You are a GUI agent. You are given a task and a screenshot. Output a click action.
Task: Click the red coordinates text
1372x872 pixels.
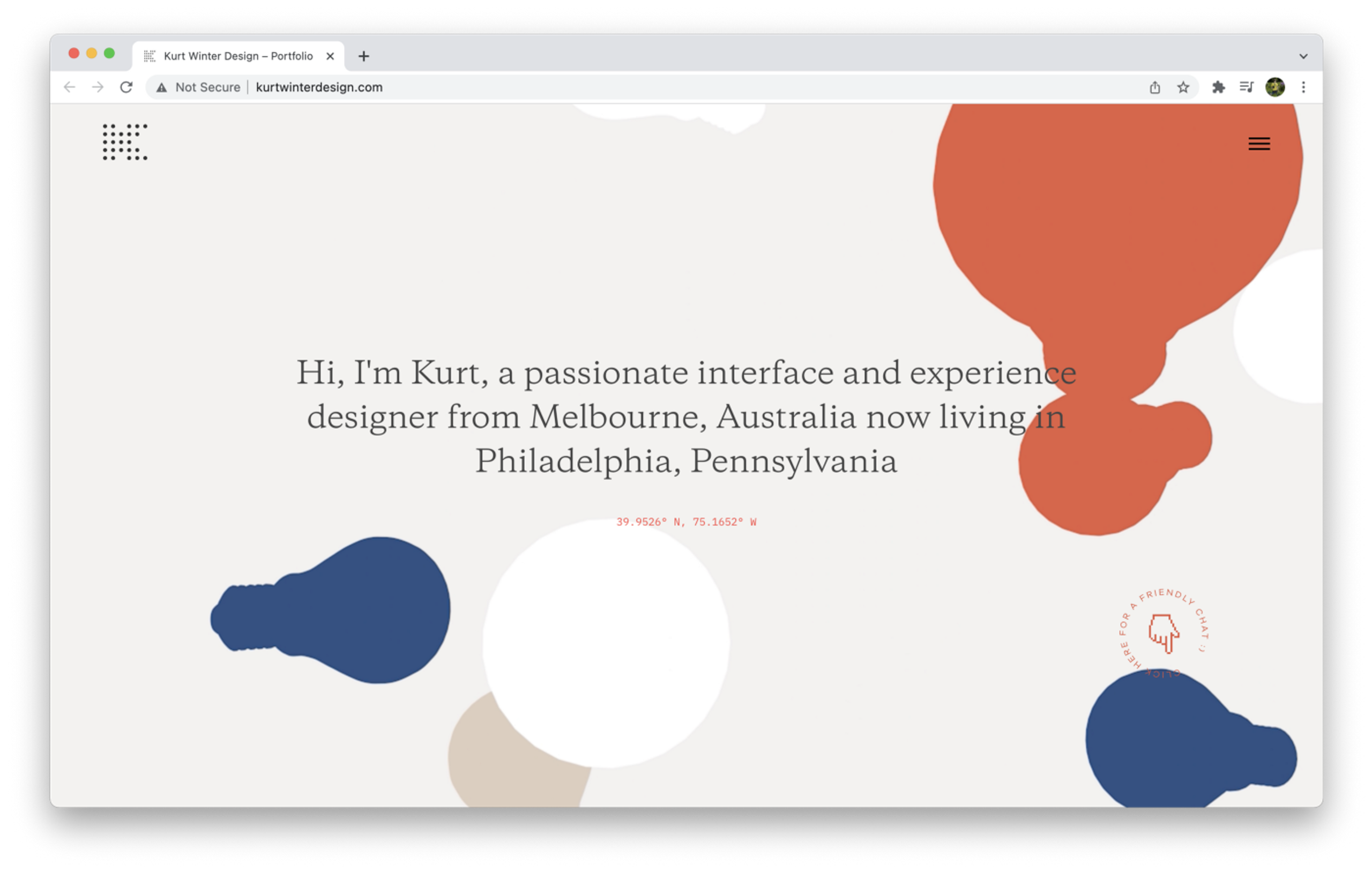coord(686,522)
